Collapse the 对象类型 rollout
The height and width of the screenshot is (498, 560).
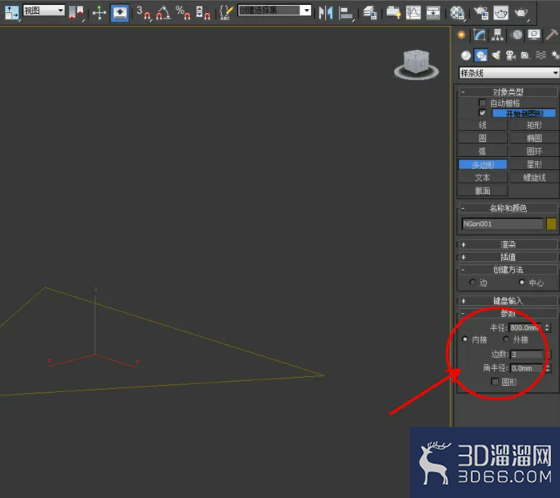click(508, 92)
